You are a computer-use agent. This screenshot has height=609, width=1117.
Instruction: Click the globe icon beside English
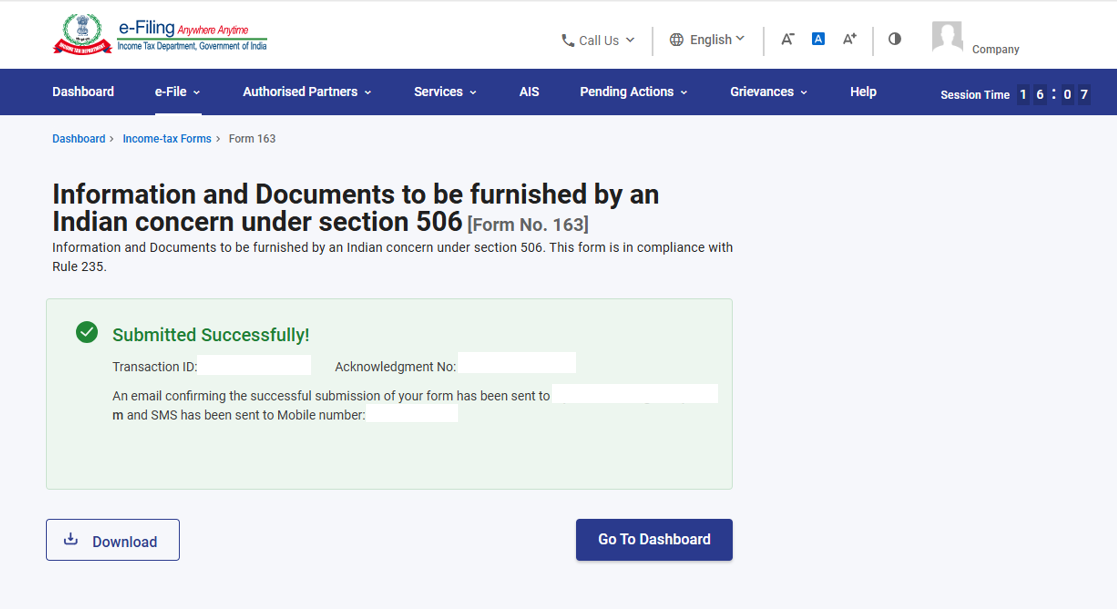click(x=676, y=40)
